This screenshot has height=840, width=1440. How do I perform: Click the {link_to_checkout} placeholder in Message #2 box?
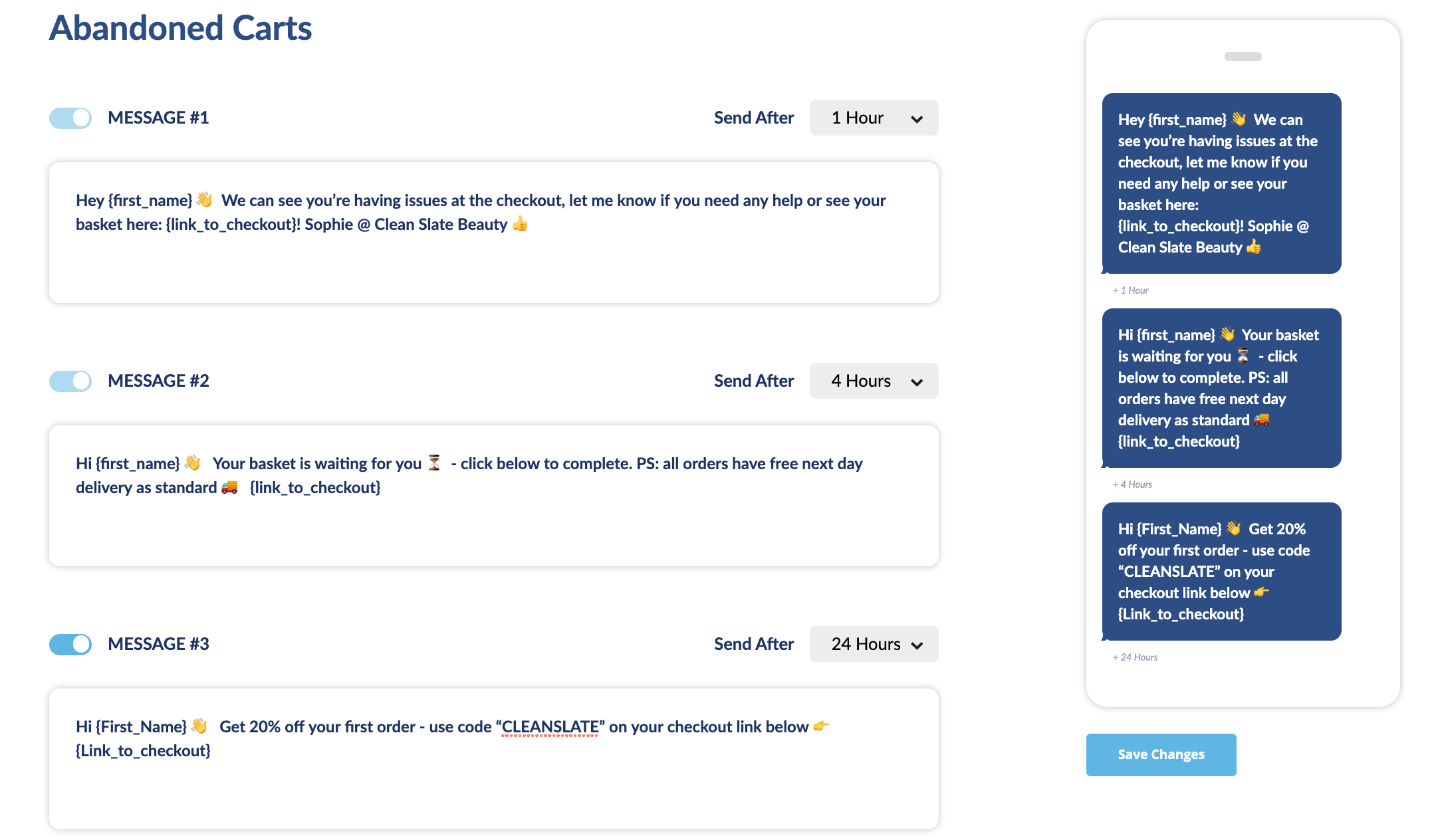point(315,488)
